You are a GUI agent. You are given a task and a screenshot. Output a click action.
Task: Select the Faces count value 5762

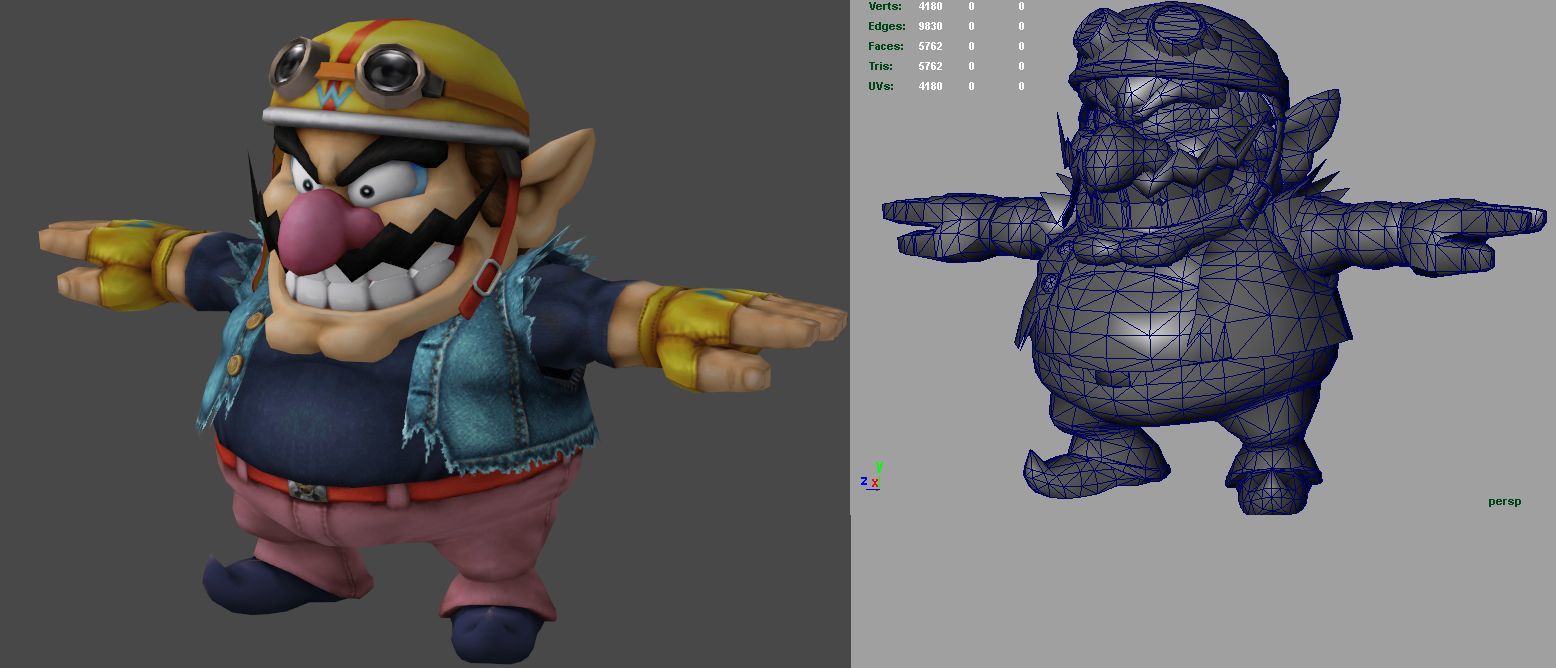930,46
